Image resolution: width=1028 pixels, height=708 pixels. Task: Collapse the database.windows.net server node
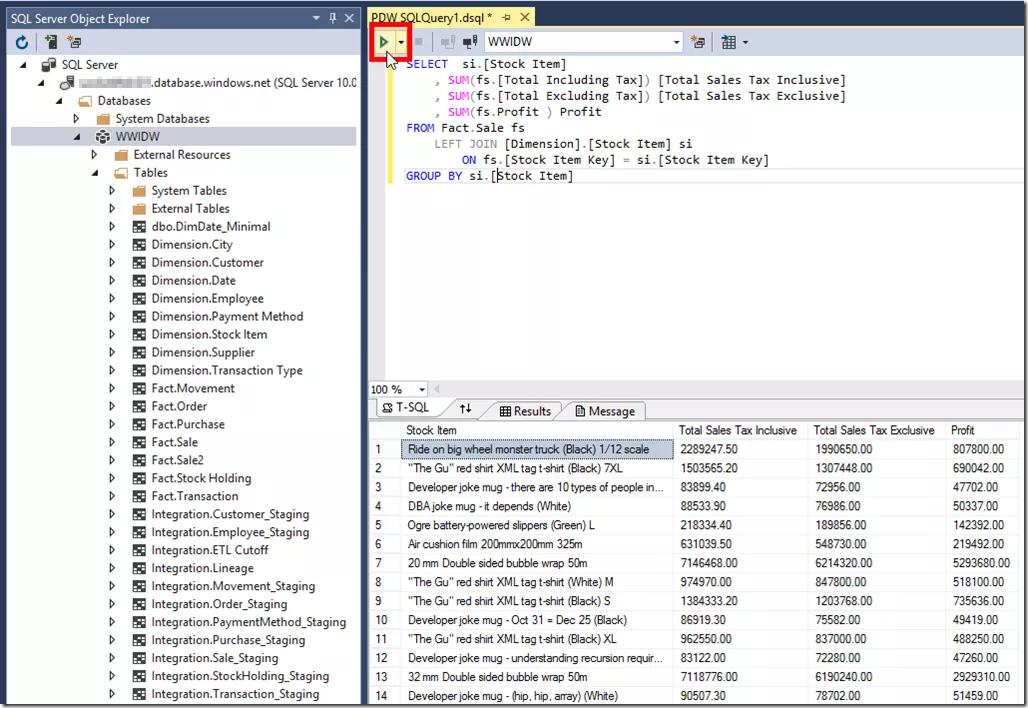tap(41, 83)
